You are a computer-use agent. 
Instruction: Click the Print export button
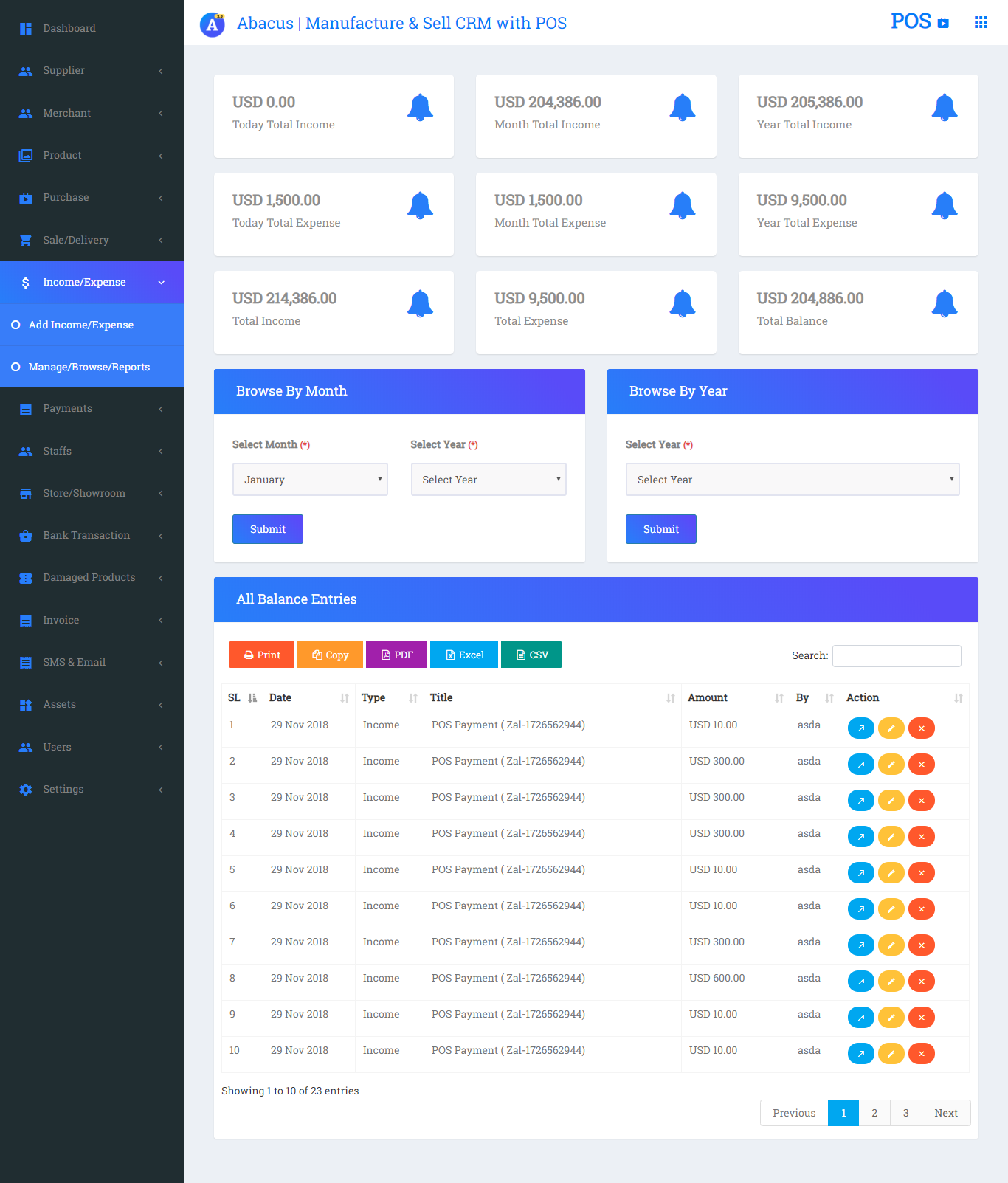pos(261,655)
